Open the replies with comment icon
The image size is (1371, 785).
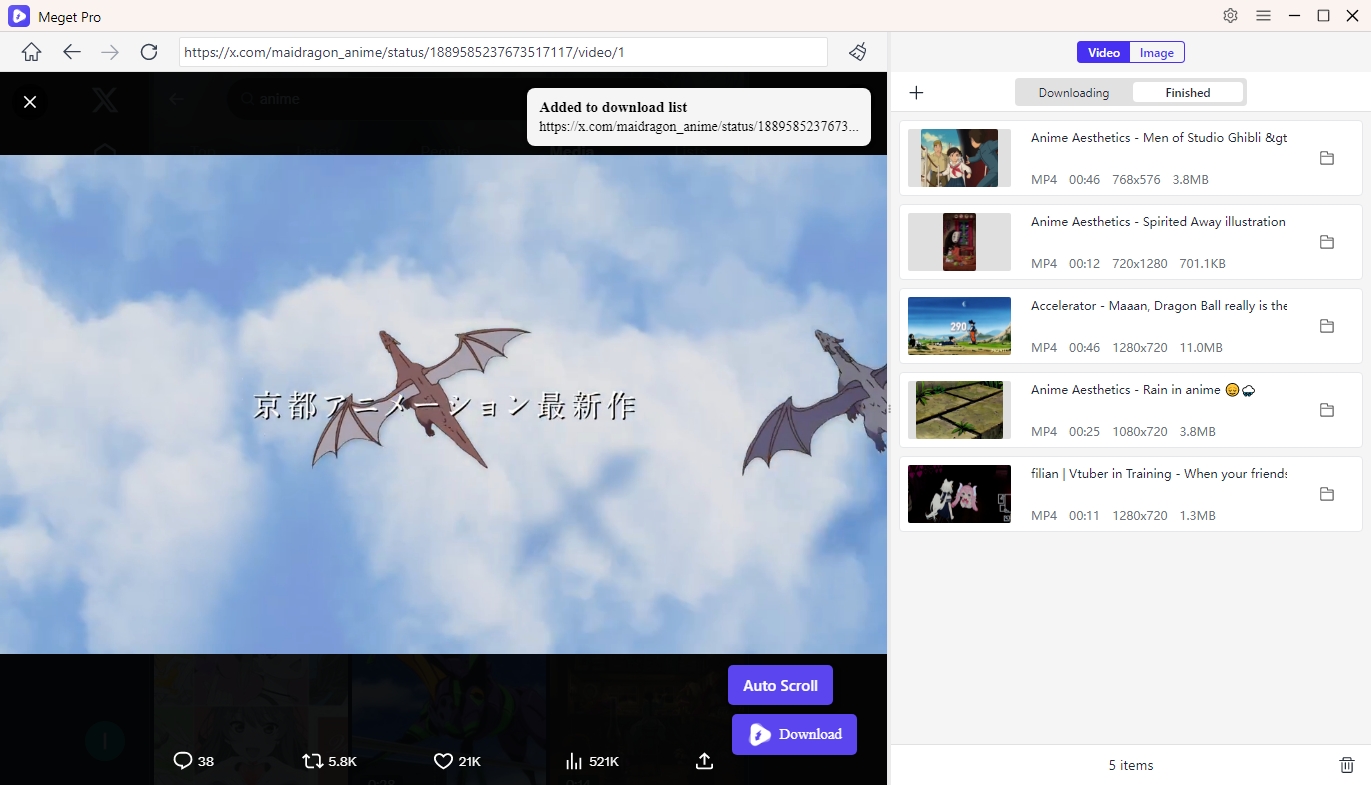(x=182, y=761)
